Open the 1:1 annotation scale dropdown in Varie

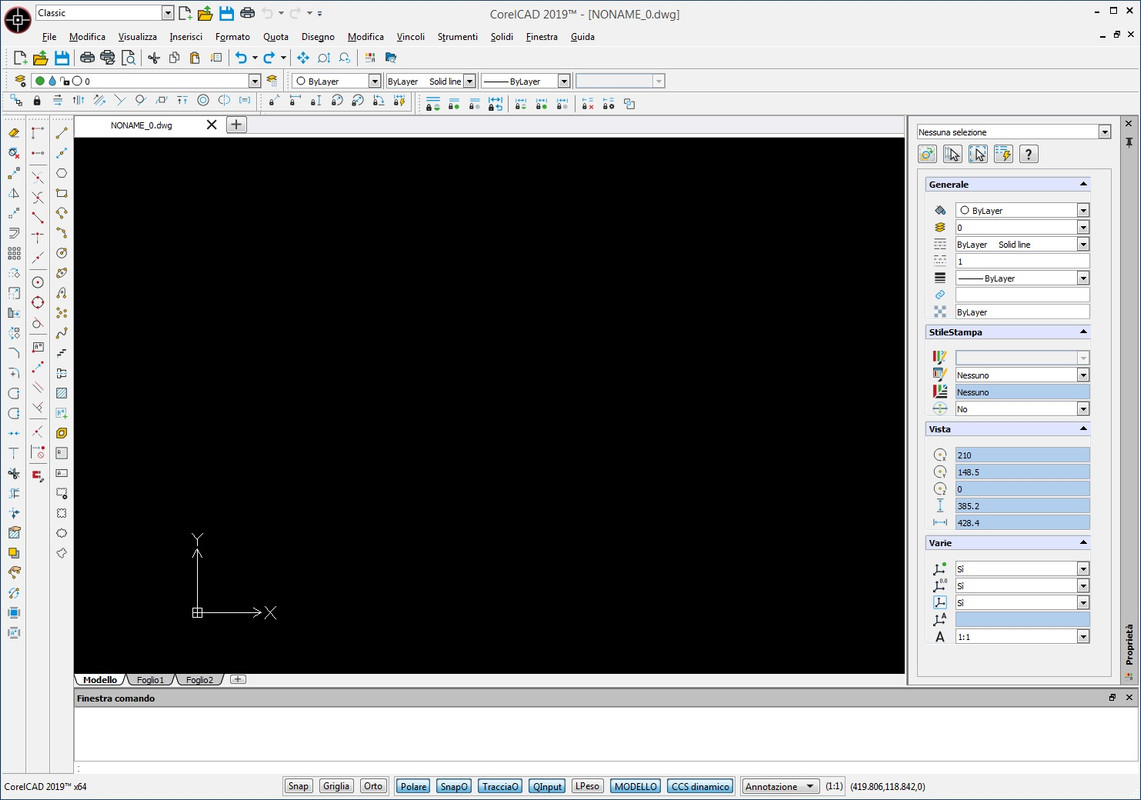pos(1083,636)
